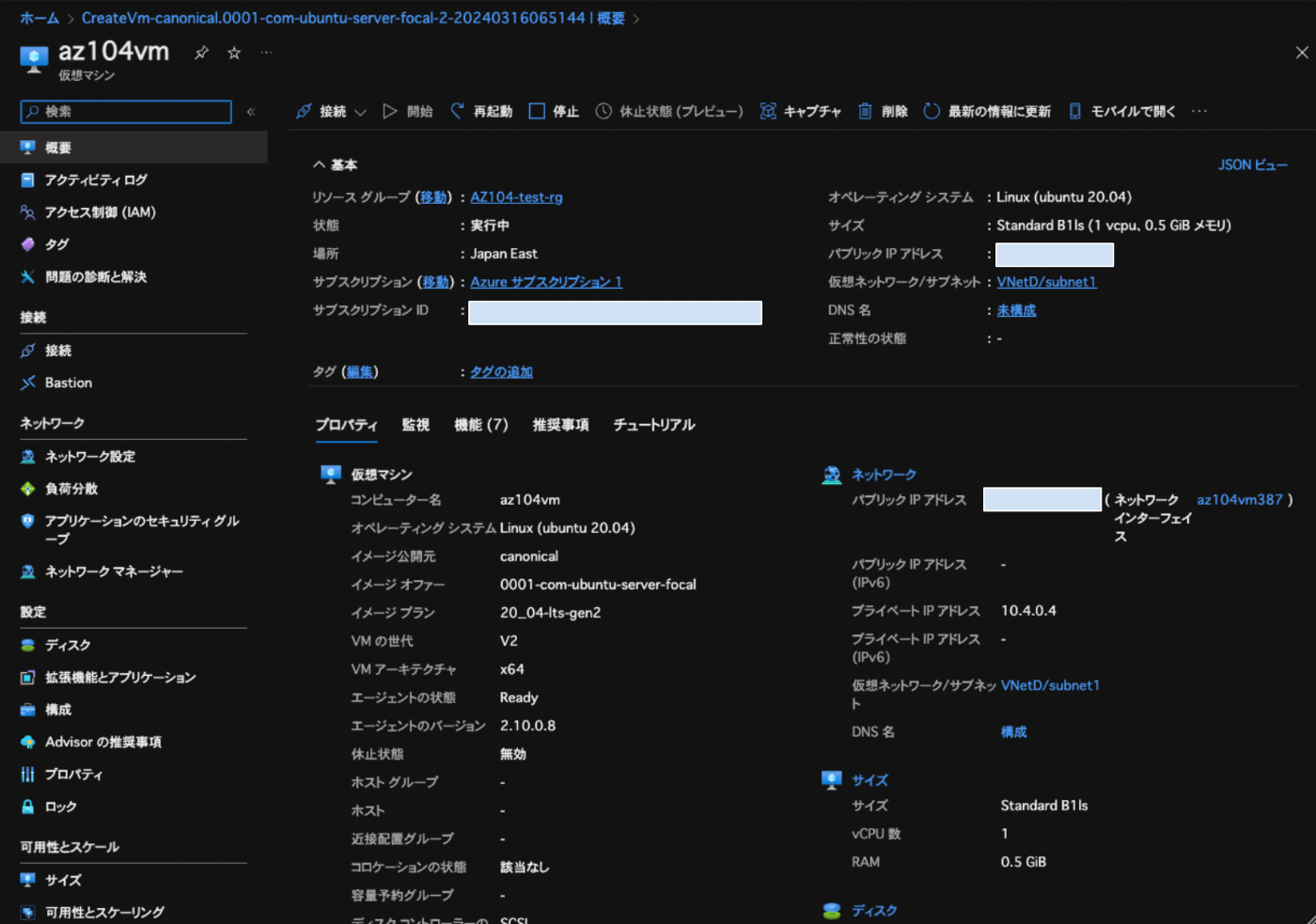Expand the 接続 dropdown arrow in the toolbar
Viewport: 1316px width, 924px height.
click(360, 112)
